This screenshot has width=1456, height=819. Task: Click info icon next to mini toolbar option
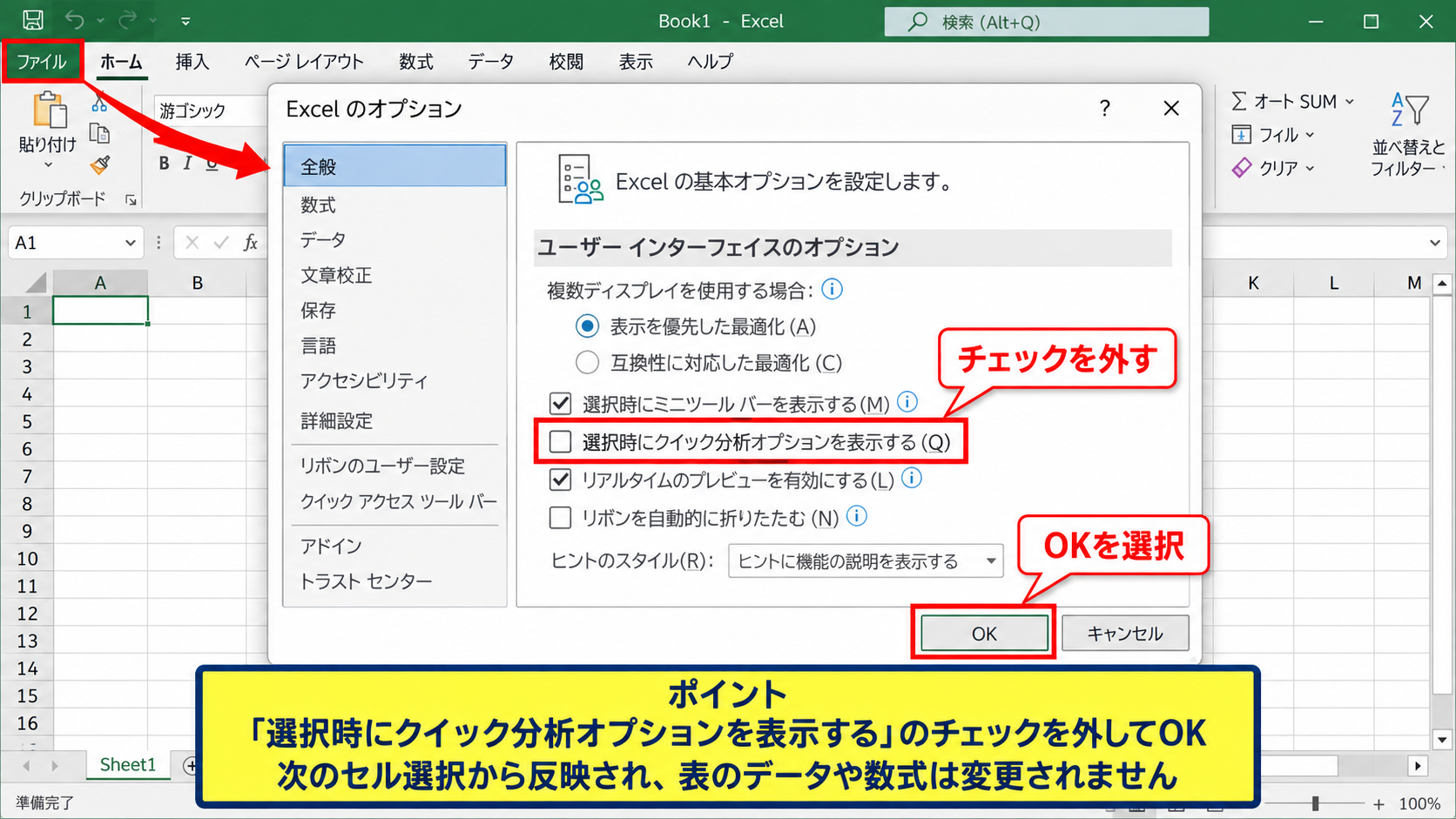[907, 402]
